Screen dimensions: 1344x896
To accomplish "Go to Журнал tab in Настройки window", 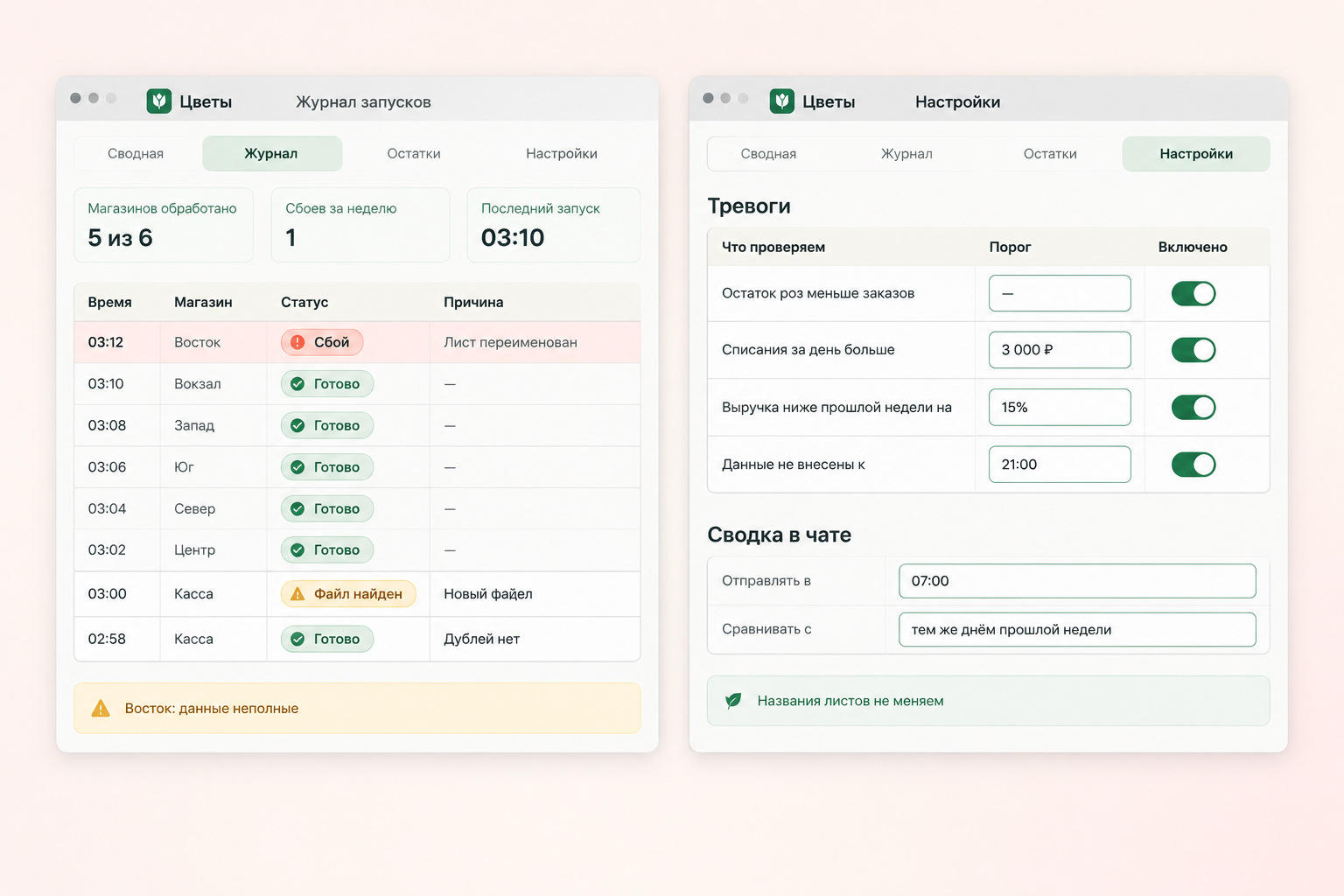I will [906, 154].
